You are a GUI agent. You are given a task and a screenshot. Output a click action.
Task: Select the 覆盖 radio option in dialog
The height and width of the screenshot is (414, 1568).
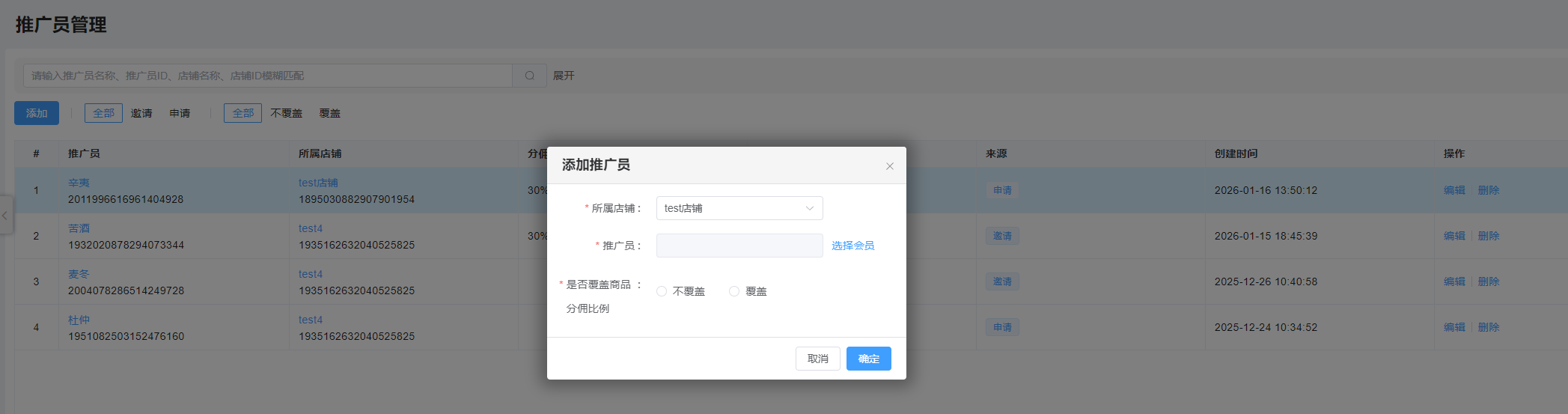(x=748, y=291)
